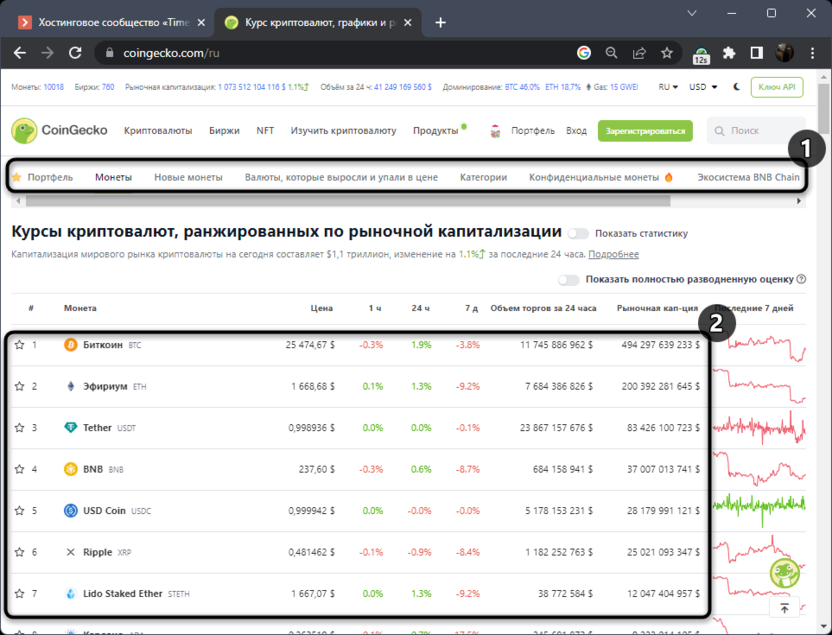Jump to top with the arrow button

(x=784, y=608)
